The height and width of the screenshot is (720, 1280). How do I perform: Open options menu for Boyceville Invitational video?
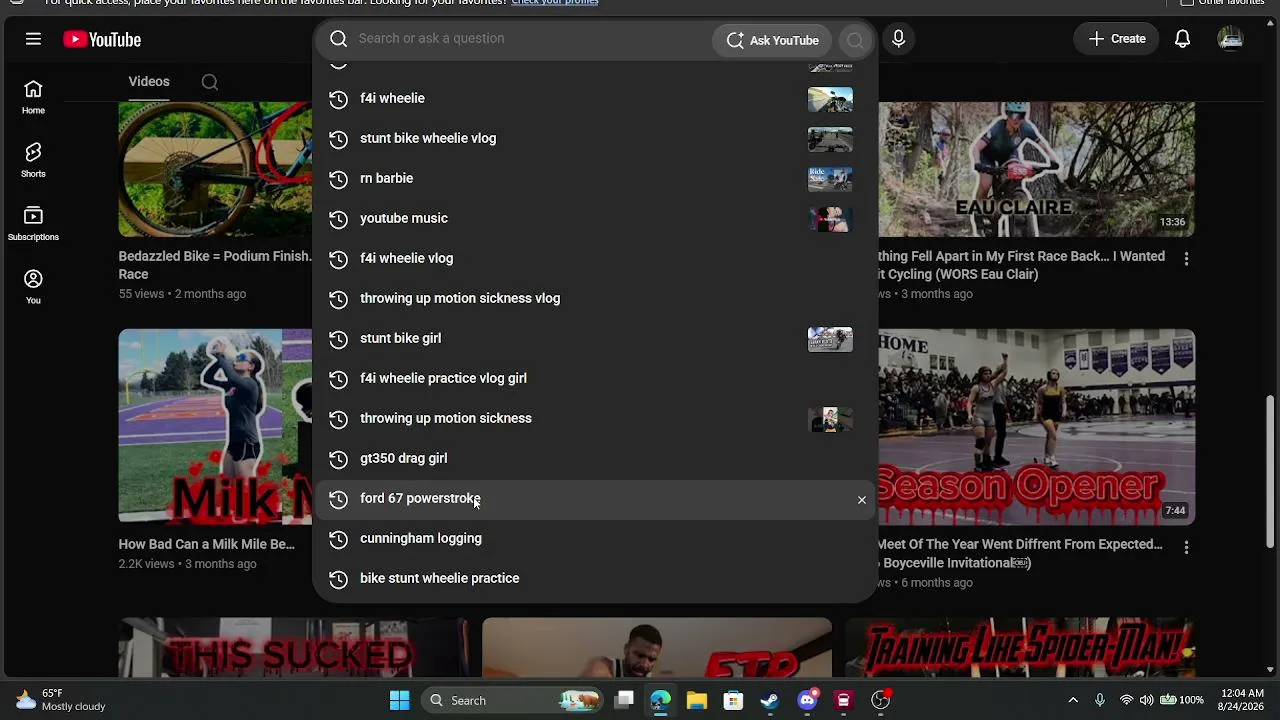click(1186, 548)
